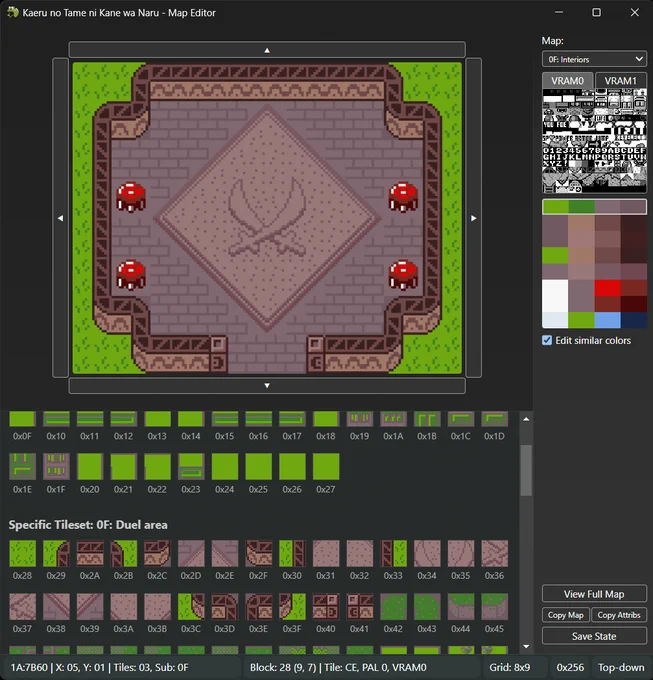Image resolution: width=653 pixels, height=680 pixels.
Task: Pick the bright red palette color swatch
Action: (x=607, y=288)
